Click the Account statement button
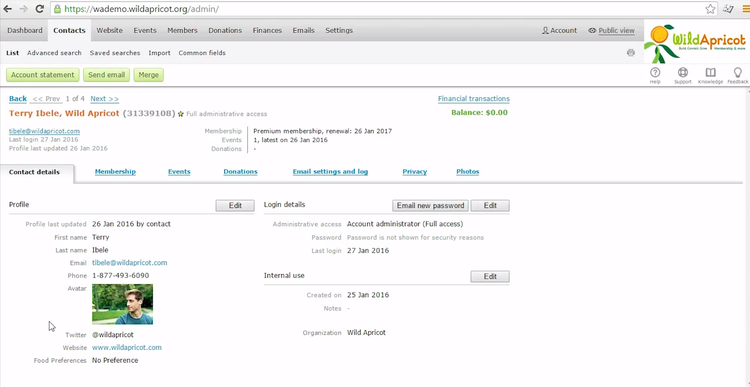The width and height of the screenshot is (750, 387). pos(43,75)
